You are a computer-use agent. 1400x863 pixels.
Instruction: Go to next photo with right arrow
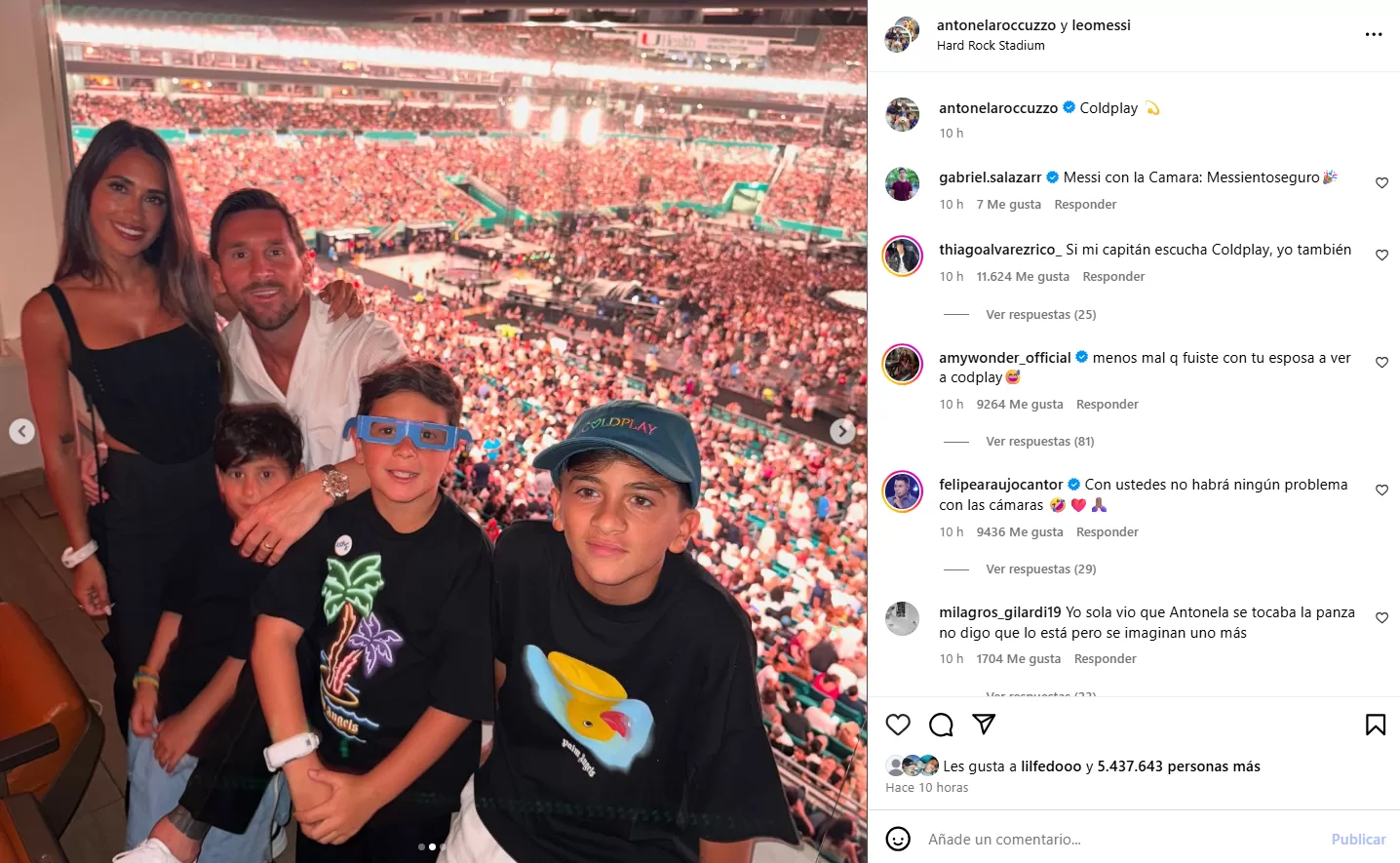[x=842, y=431]
